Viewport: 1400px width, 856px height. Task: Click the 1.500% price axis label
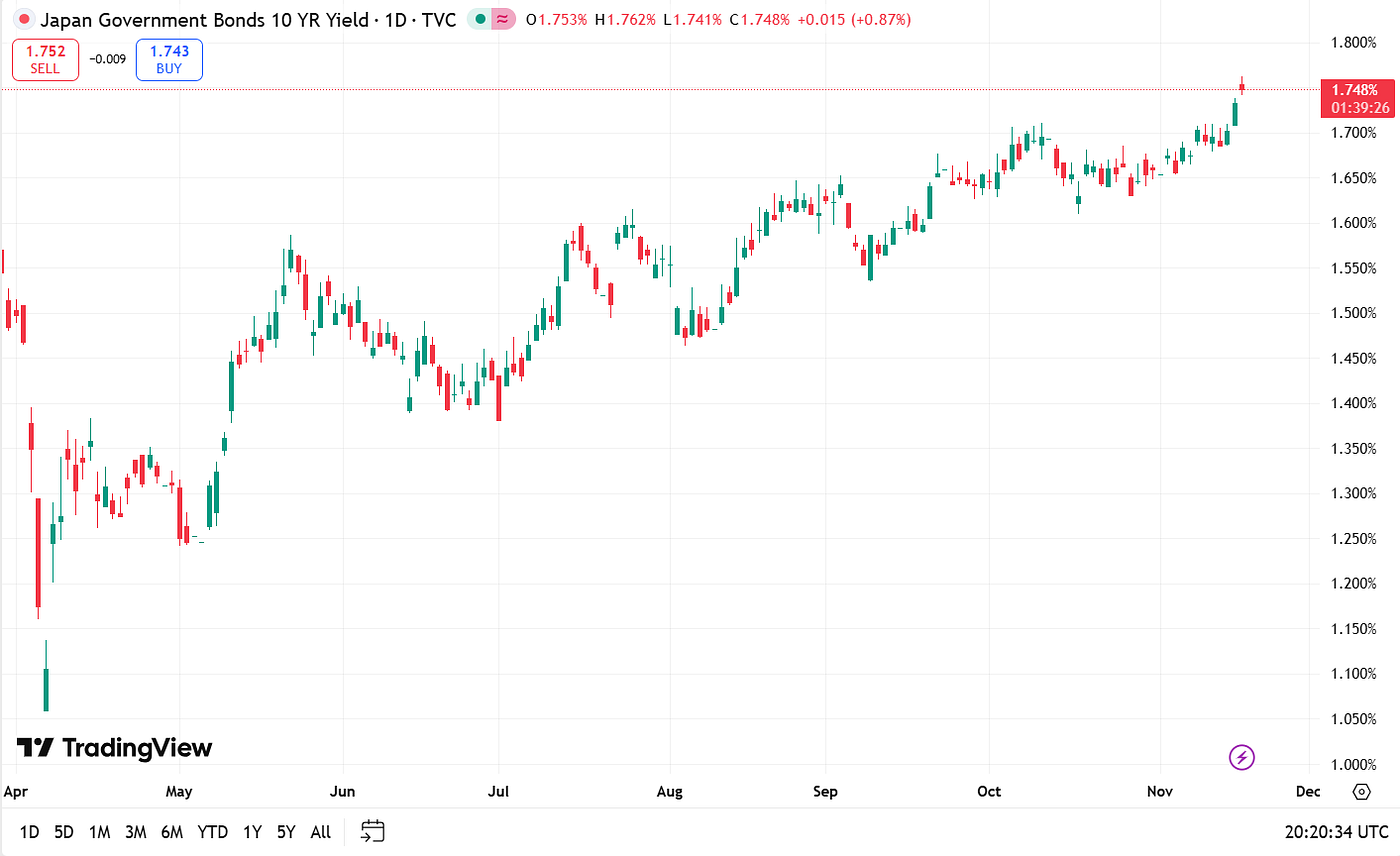[x=1355, y=313]
